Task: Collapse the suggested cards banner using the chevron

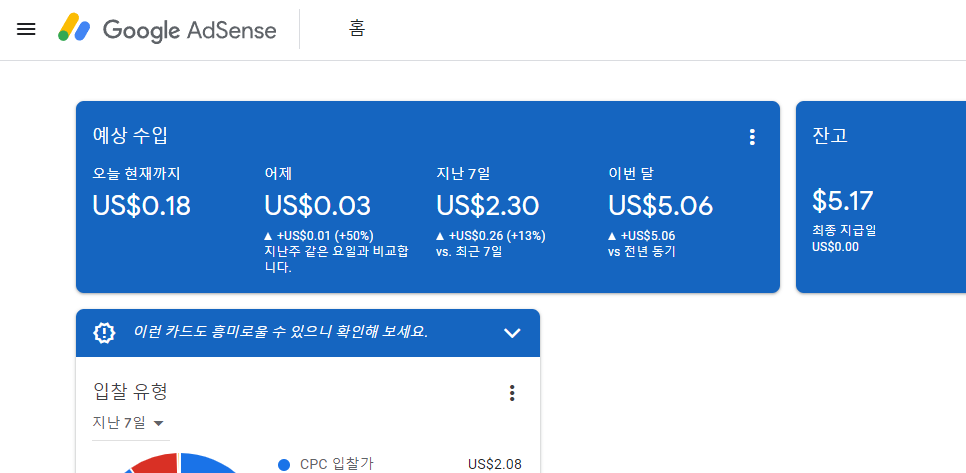Action: click(512, 333)
